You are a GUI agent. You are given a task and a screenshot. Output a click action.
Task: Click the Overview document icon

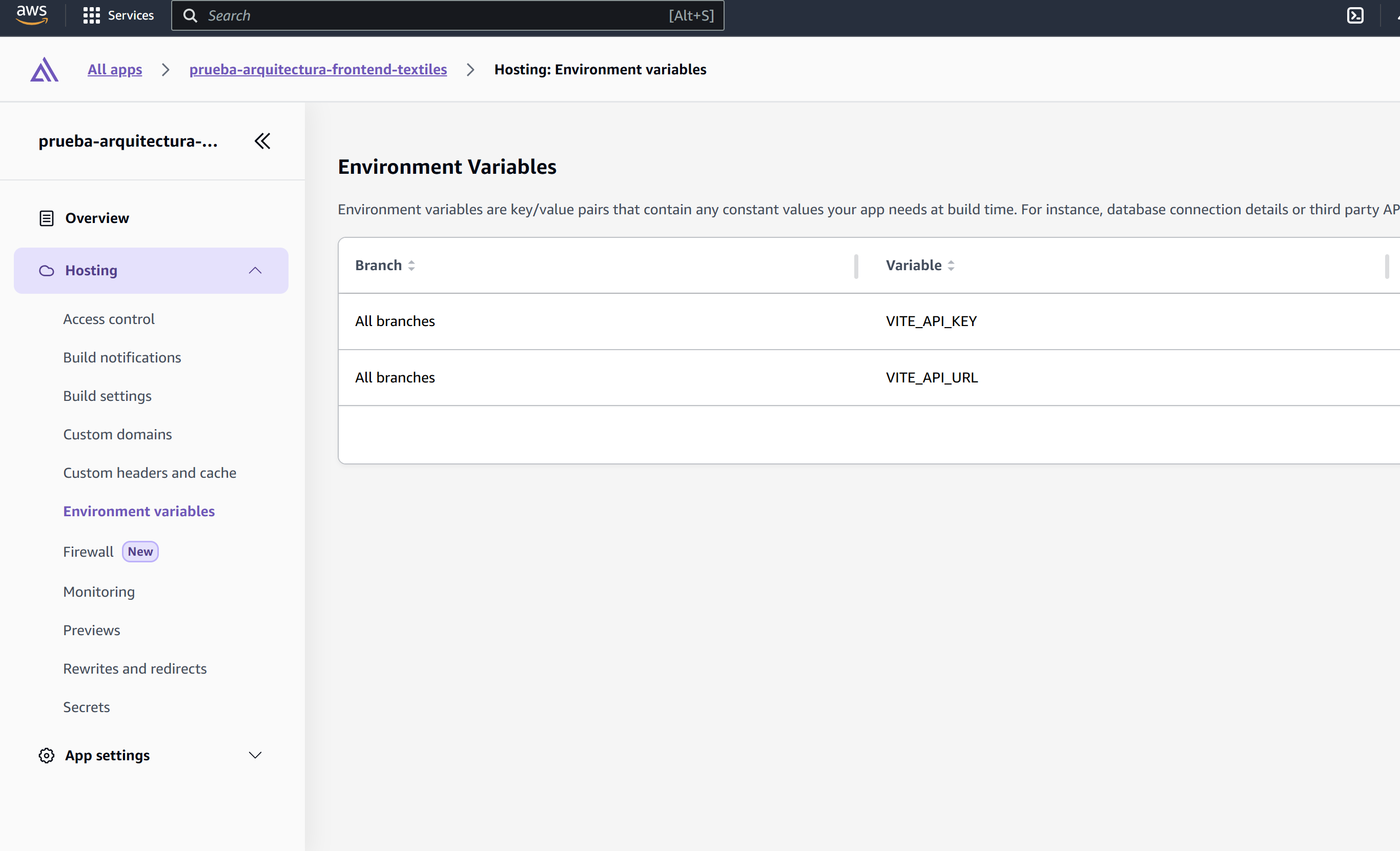click(x=47, y=218)
